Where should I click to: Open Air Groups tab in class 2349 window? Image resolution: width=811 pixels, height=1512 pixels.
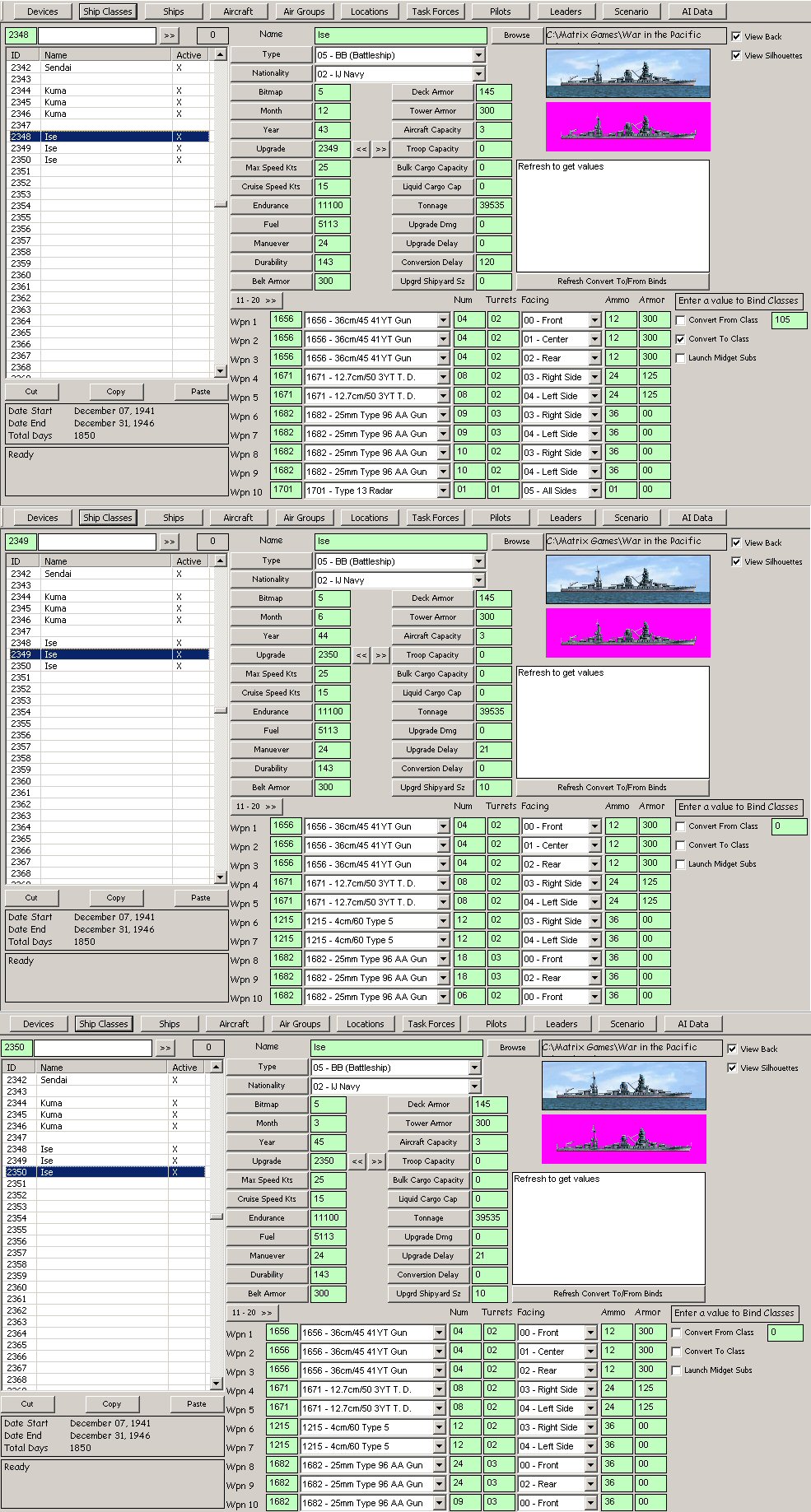click(x=304, y=518)
